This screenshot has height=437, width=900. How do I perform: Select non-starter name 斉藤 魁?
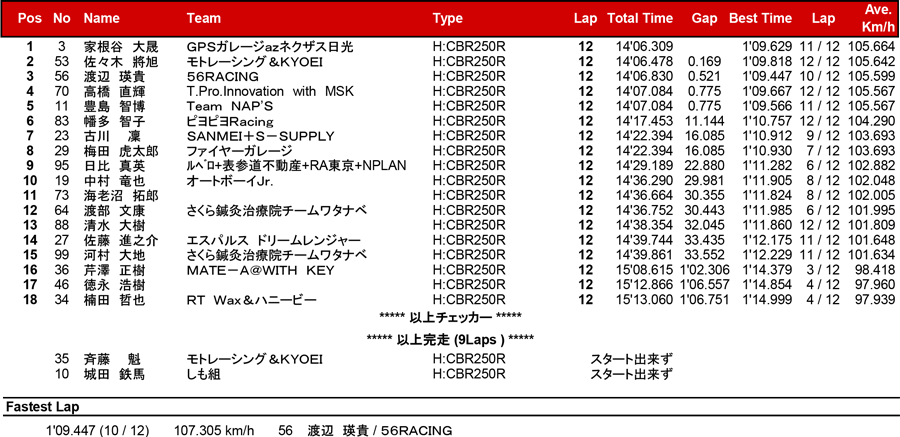(114, 360)
